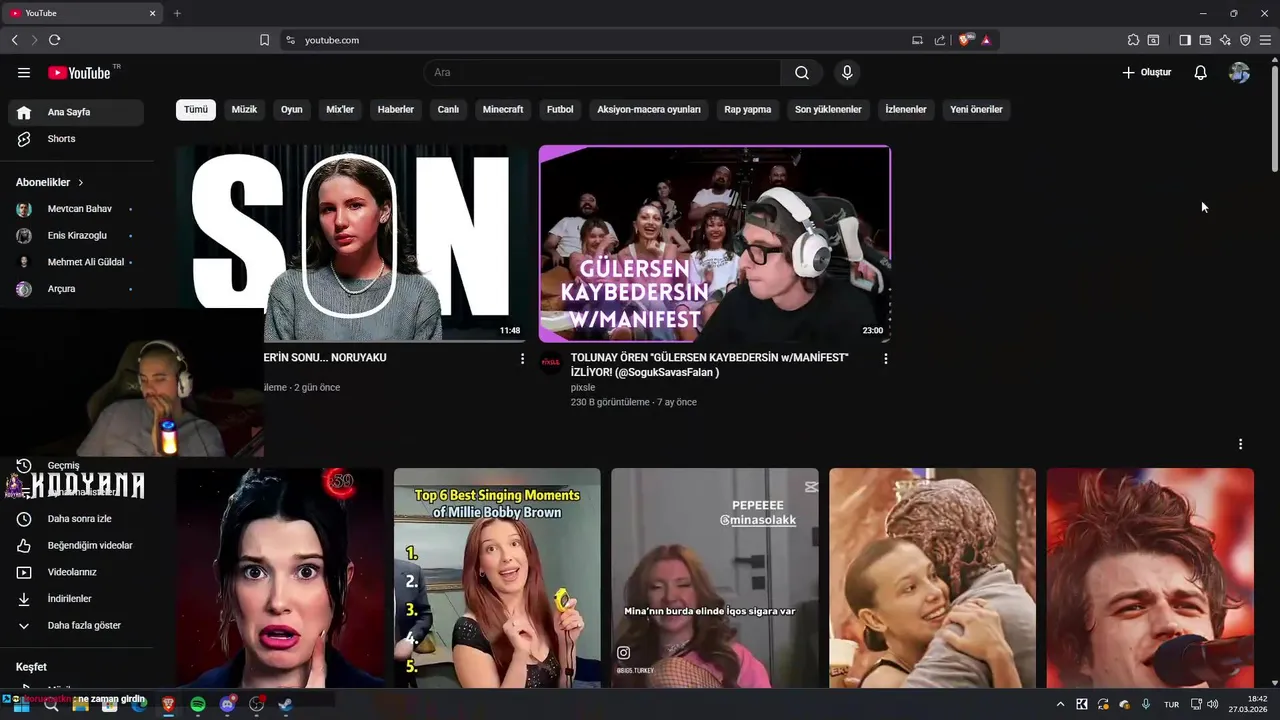This screenshot has width=1280, height=720.
Task: Select the Minecraft filter chip
Action: tap(503, 110)
